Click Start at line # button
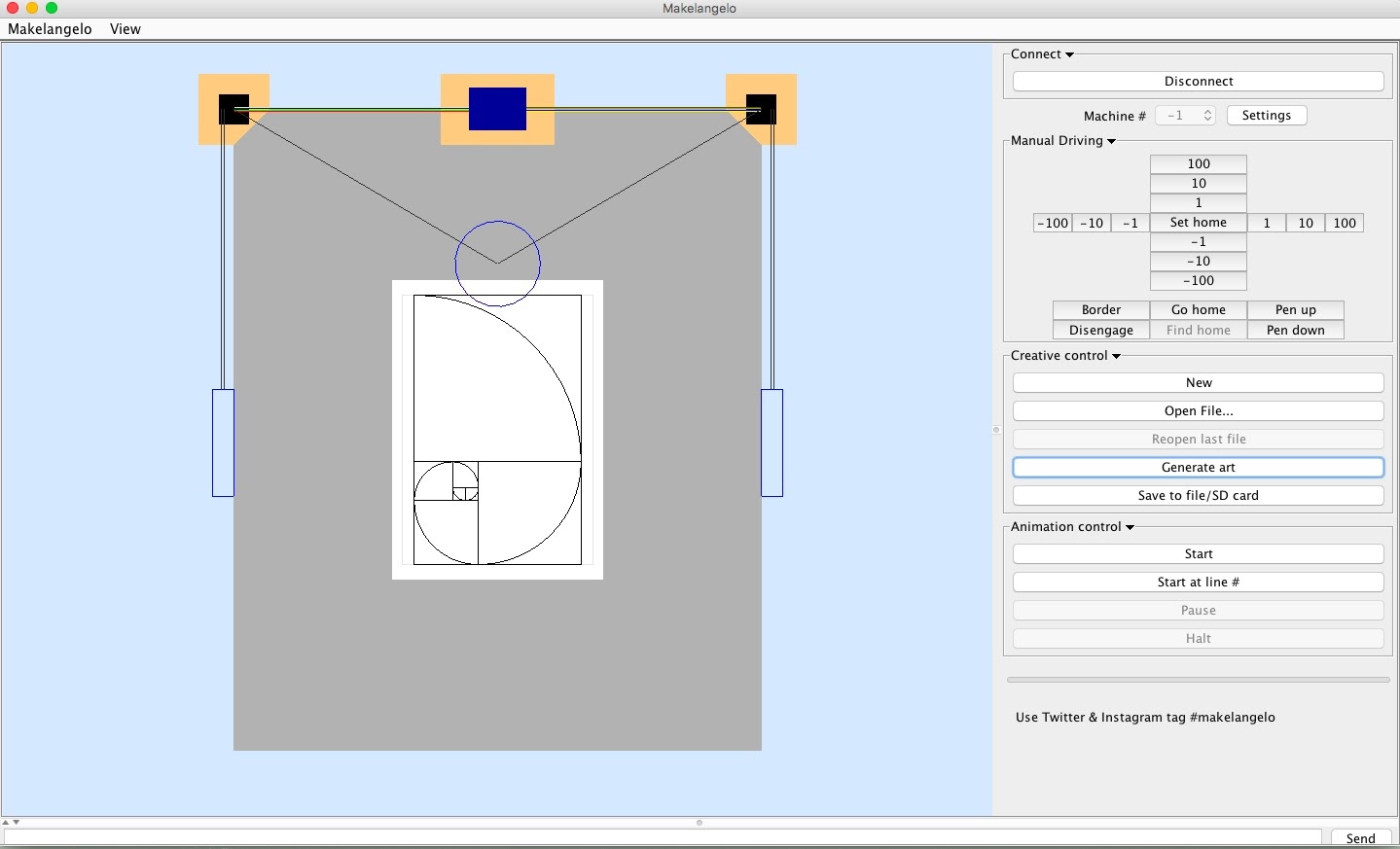 (x=1199, y=583)
